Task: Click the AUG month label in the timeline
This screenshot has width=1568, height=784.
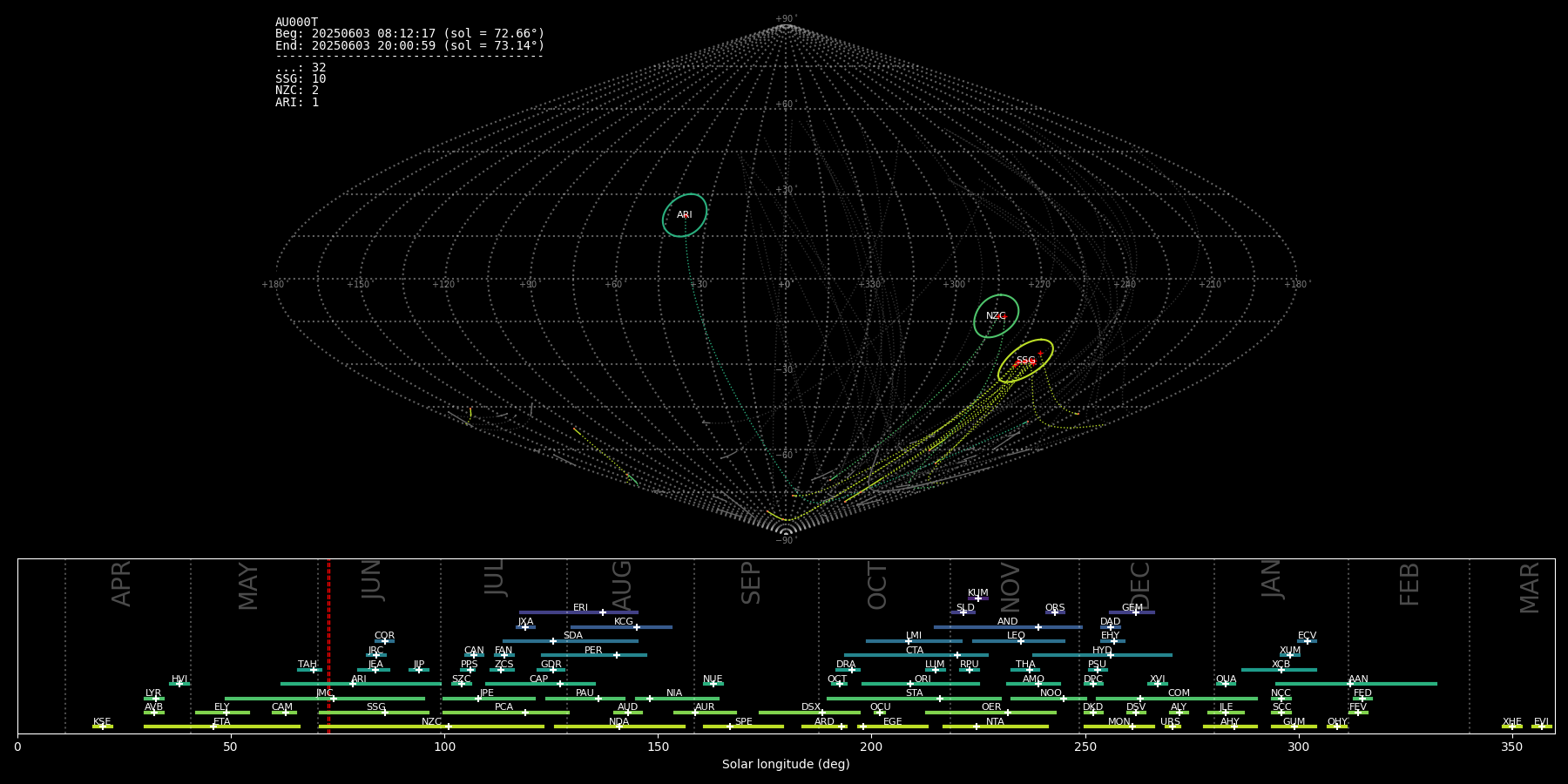Action: [622, 585]
